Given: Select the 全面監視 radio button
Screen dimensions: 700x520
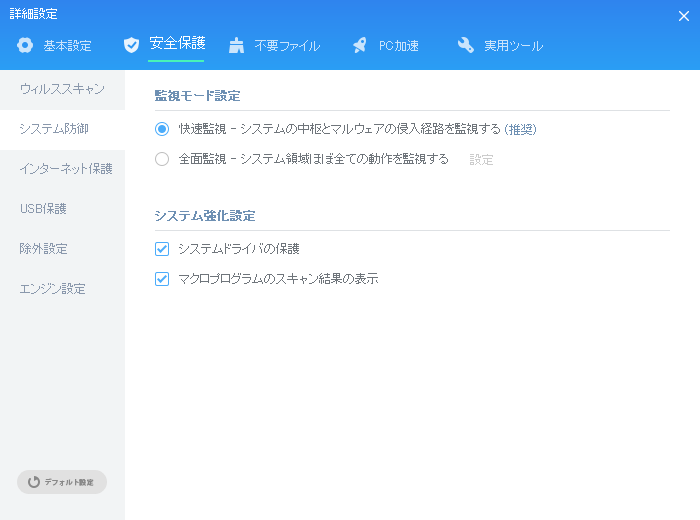Looking at the screenshot, I should click(162, 159).
